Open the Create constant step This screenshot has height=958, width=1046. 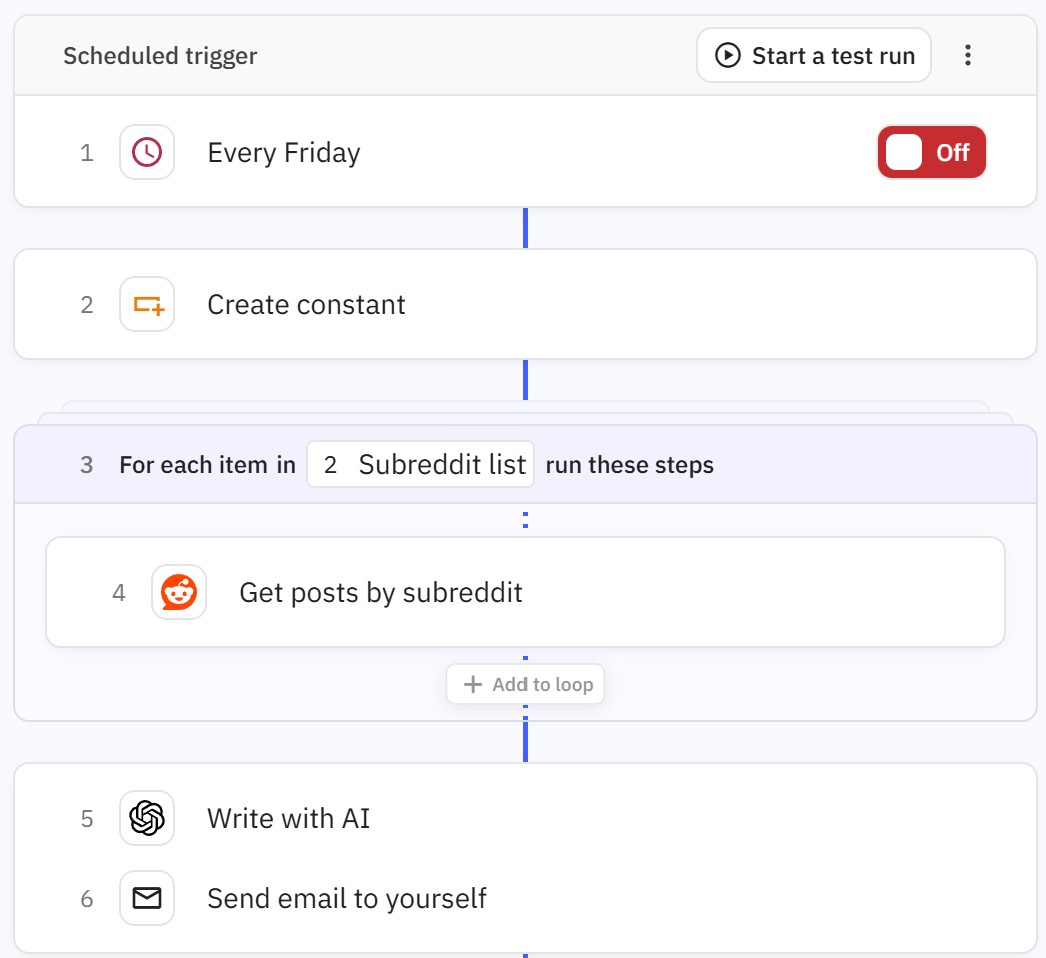pos(306,304)
